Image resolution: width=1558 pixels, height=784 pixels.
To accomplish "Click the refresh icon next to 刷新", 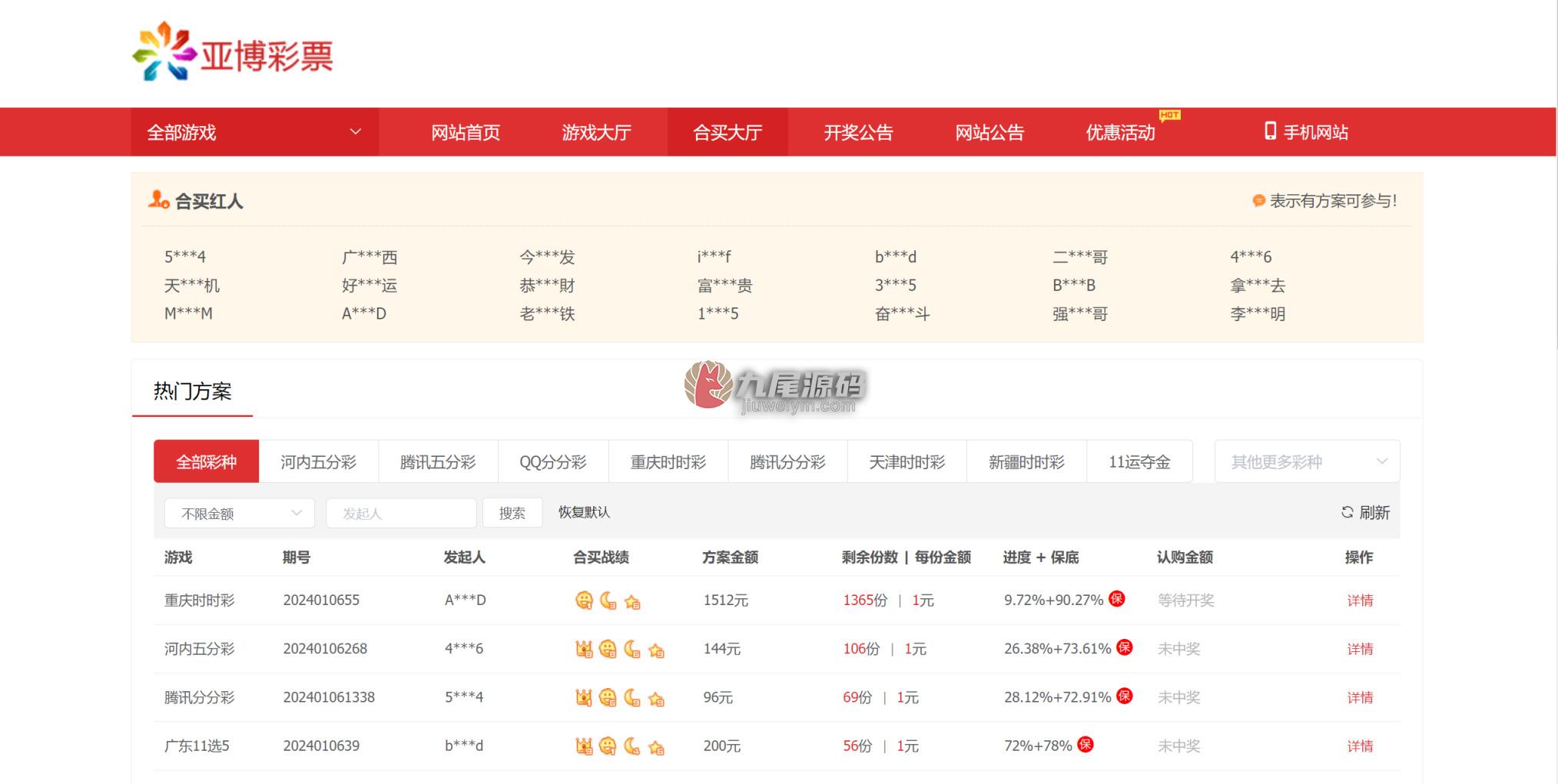I will point(1347,512).
